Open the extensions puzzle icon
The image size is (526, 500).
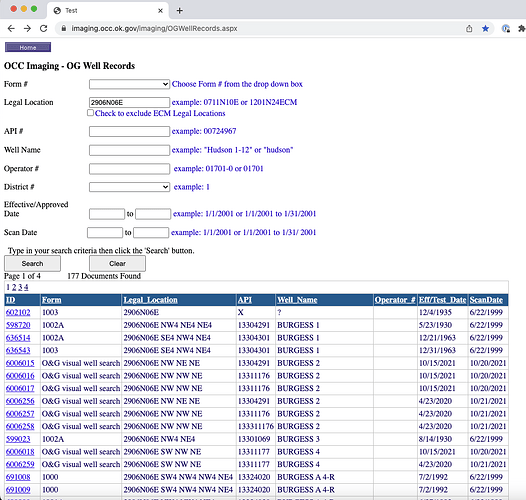pos(522,29)
